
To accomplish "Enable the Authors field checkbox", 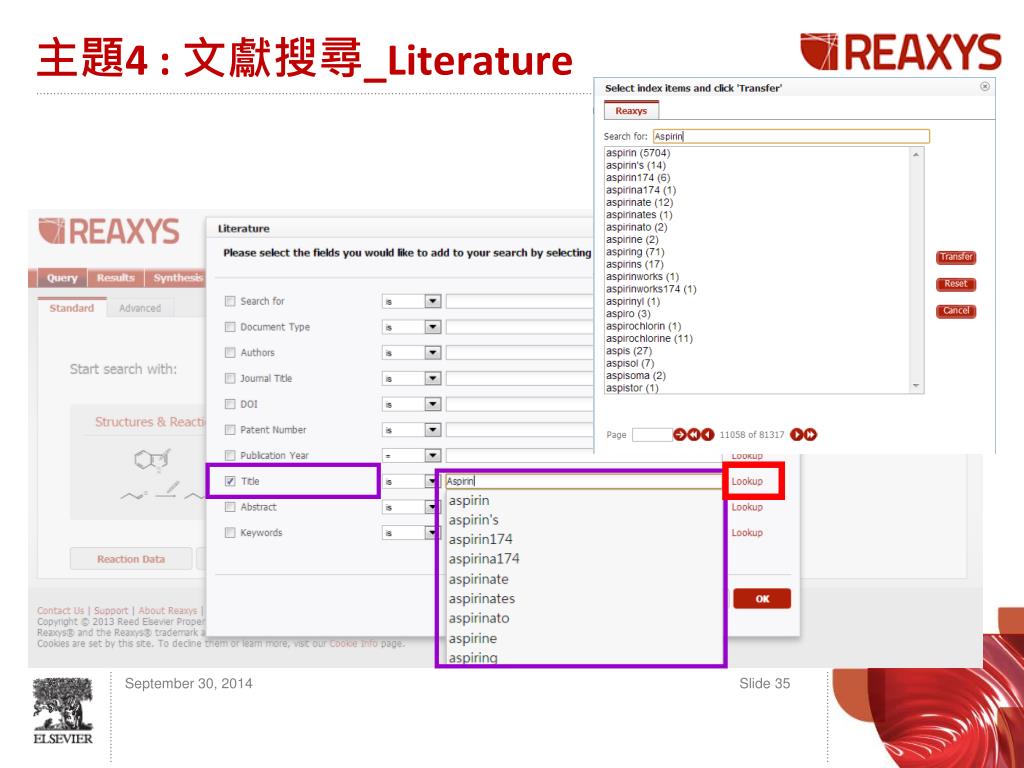I will [x=230, y=353].
